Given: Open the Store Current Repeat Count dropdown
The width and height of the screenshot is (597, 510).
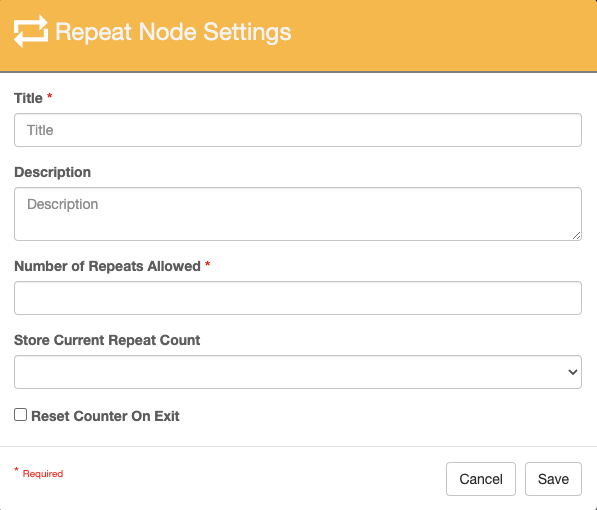Looking at the screenshot, I should pos(298,372).
